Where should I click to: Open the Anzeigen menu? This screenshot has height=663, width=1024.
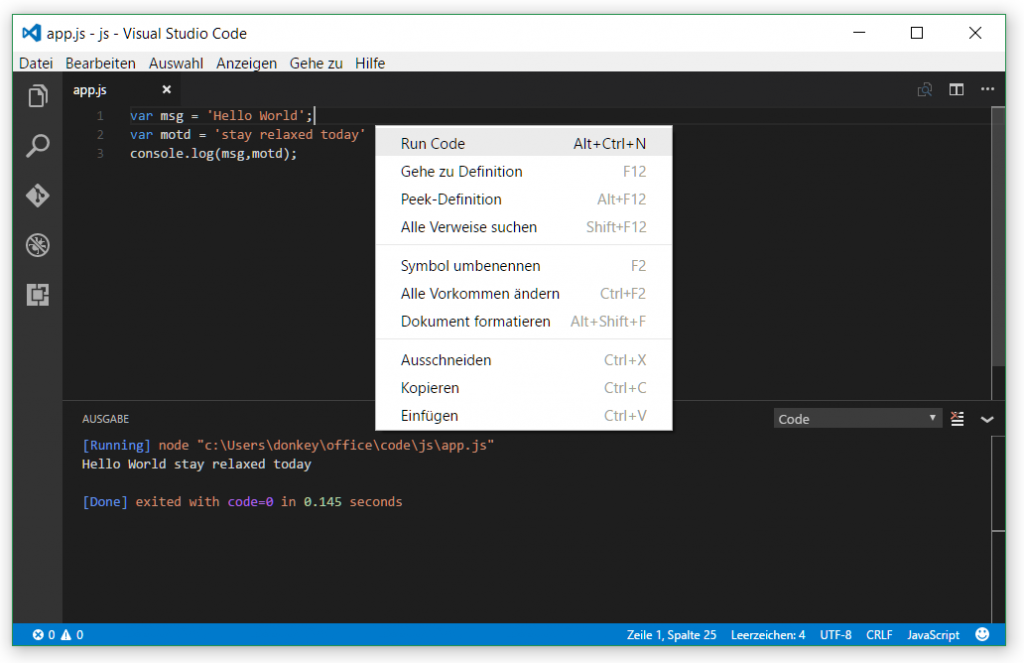point(246,63)
